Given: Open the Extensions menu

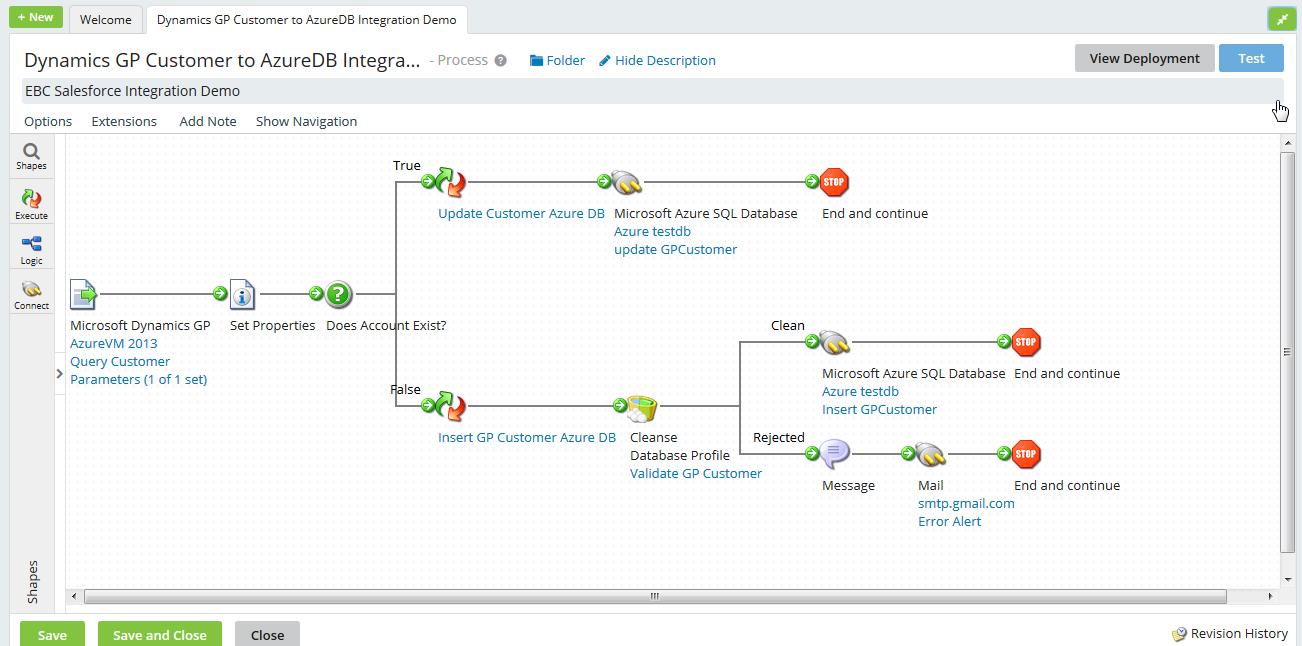Looking at the screenshot, I should click(124, 122).
